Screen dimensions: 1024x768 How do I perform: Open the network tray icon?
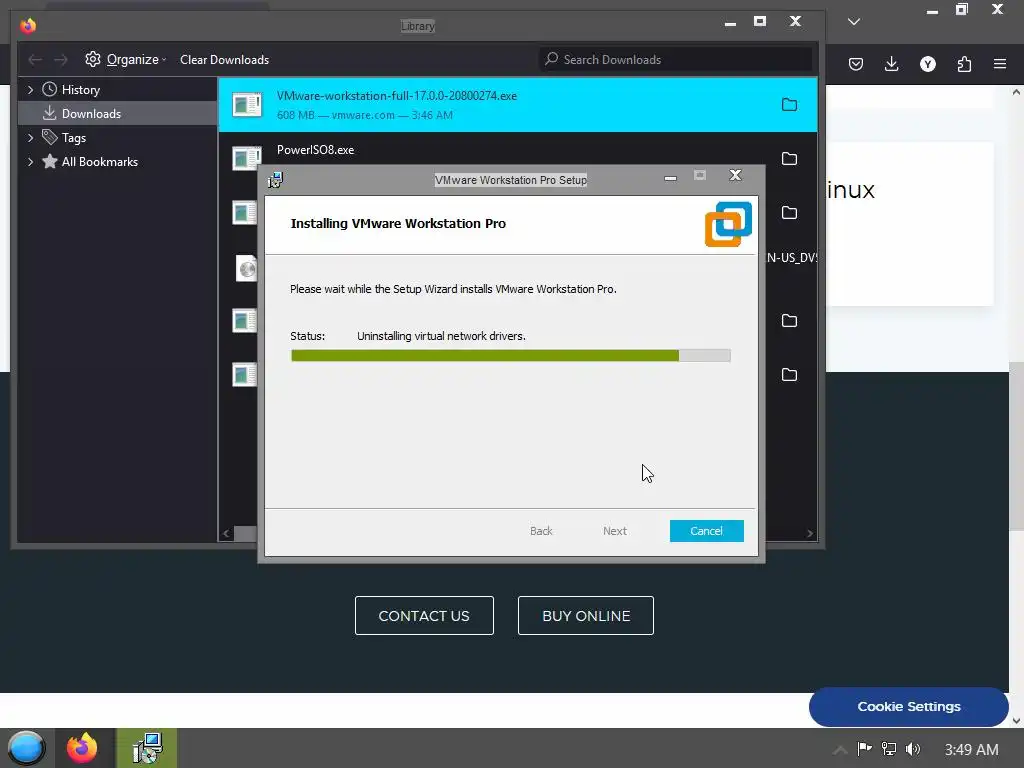[x=889, y=749]
